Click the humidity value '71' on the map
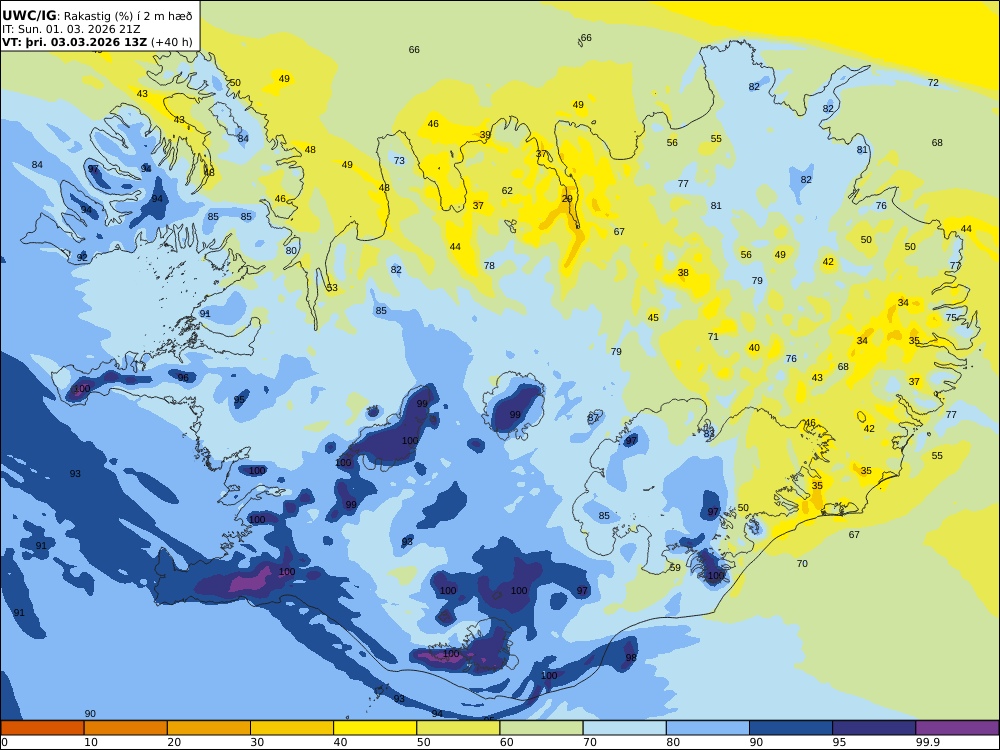 click(x=713, y=336)
